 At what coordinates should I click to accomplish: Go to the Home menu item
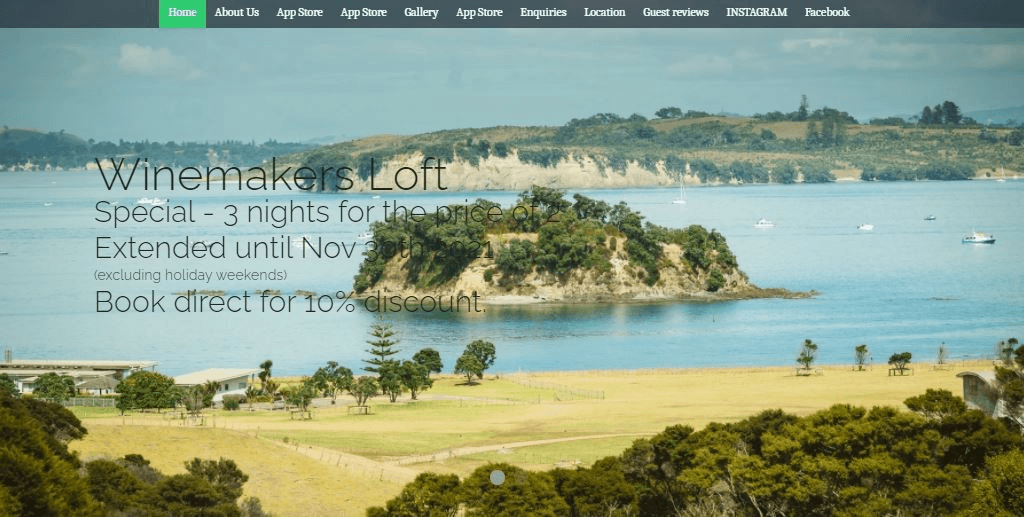click(x=182, y=13)
